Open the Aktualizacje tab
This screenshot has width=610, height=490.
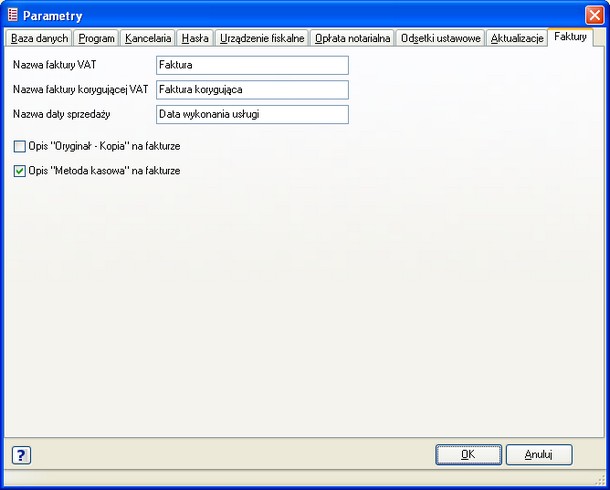point(517,38)
